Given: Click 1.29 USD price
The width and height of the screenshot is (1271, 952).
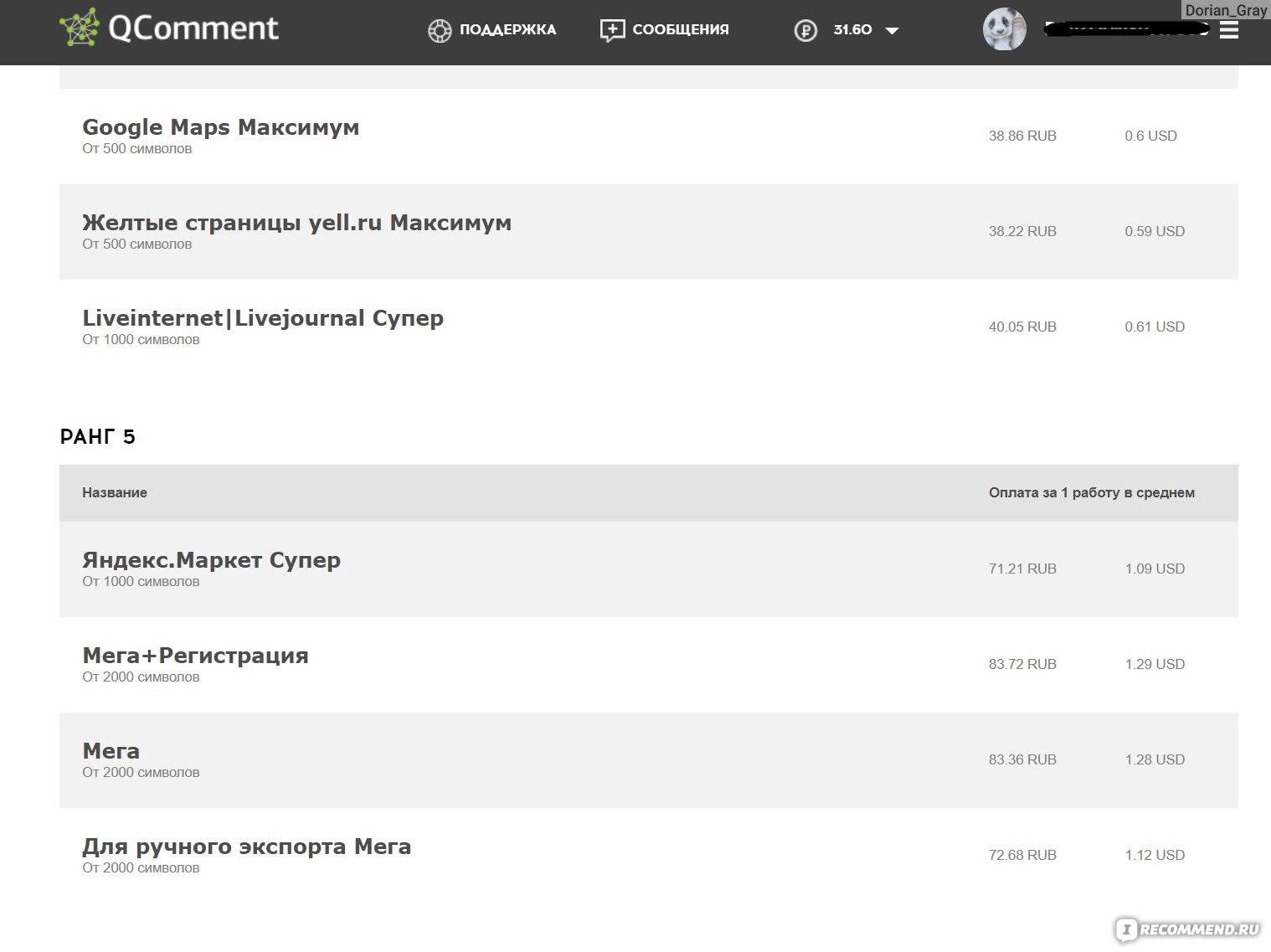Looking at the screenshot, I should coord(1155,664).
